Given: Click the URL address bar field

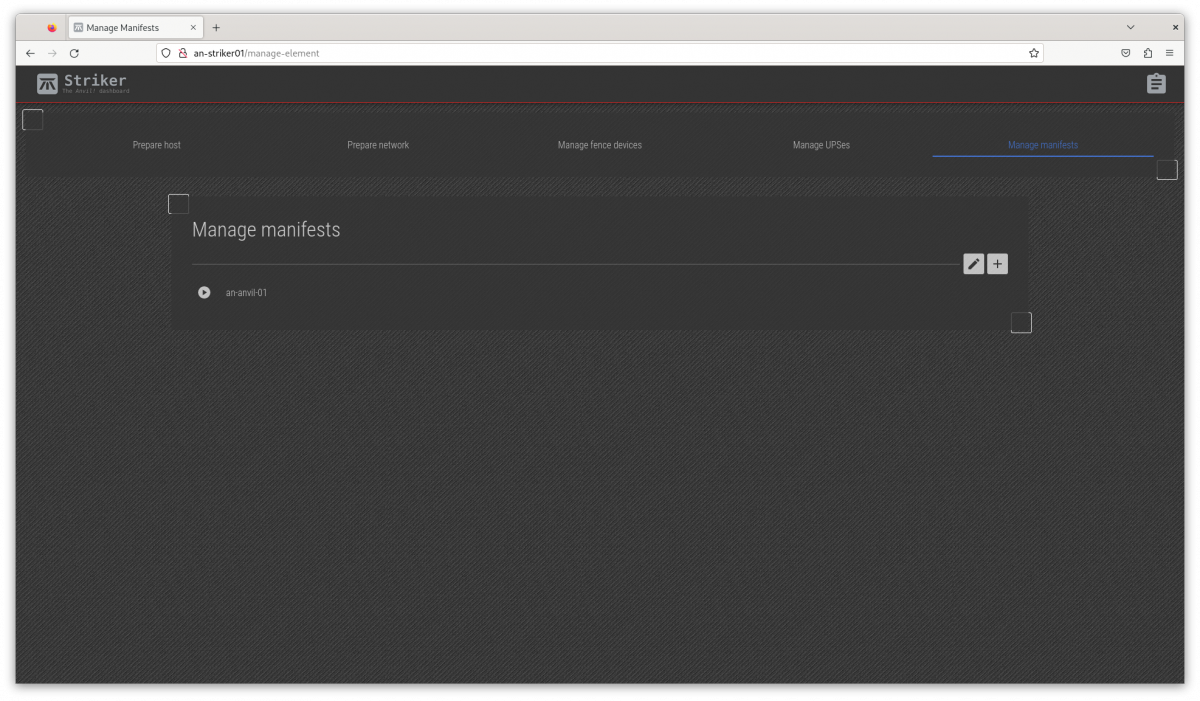Looking at the screenshot, I should click(x=600, y=53).
